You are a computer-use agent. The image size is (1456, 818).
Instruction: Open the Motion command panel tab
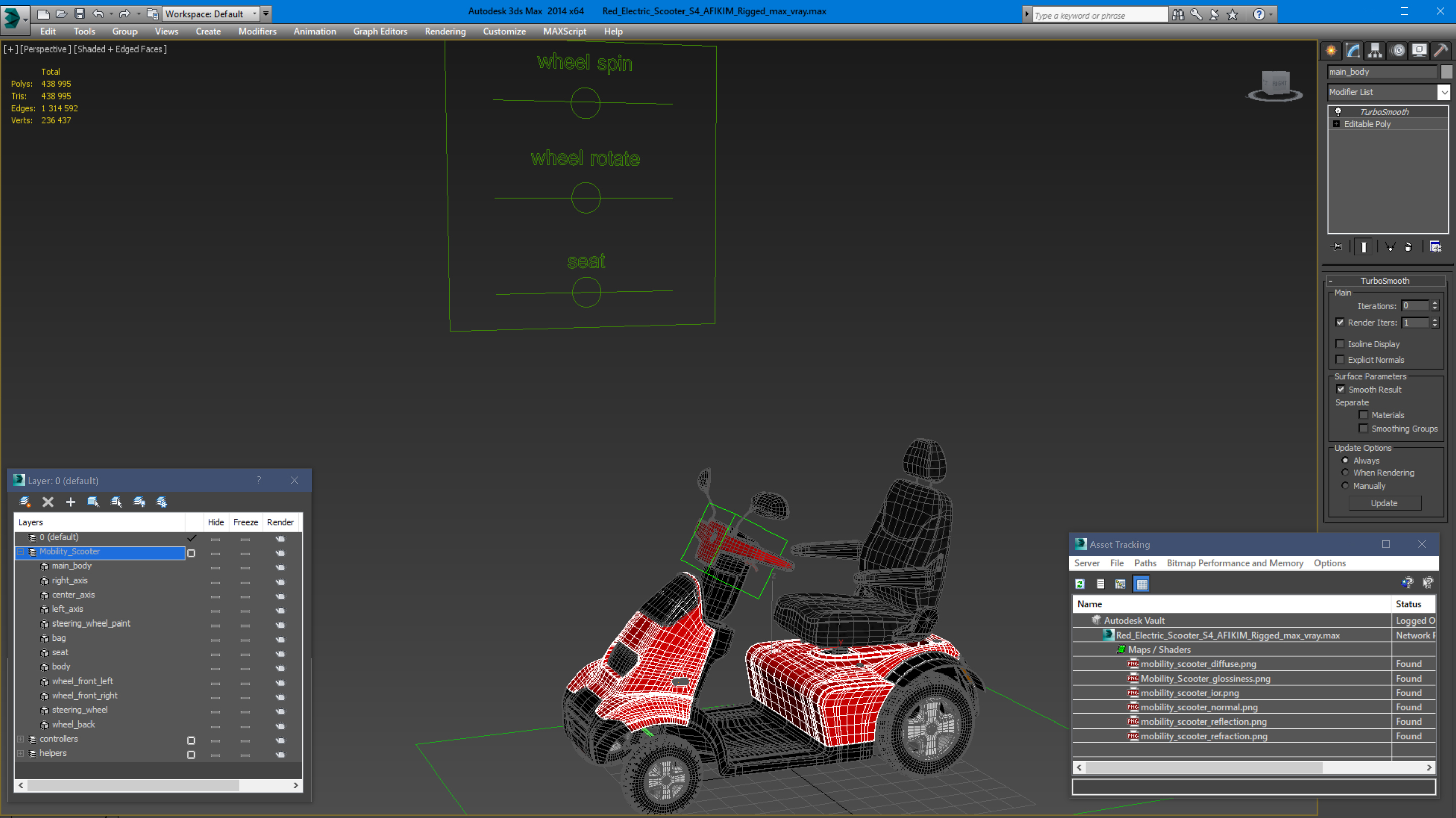tap(1398, 51)
